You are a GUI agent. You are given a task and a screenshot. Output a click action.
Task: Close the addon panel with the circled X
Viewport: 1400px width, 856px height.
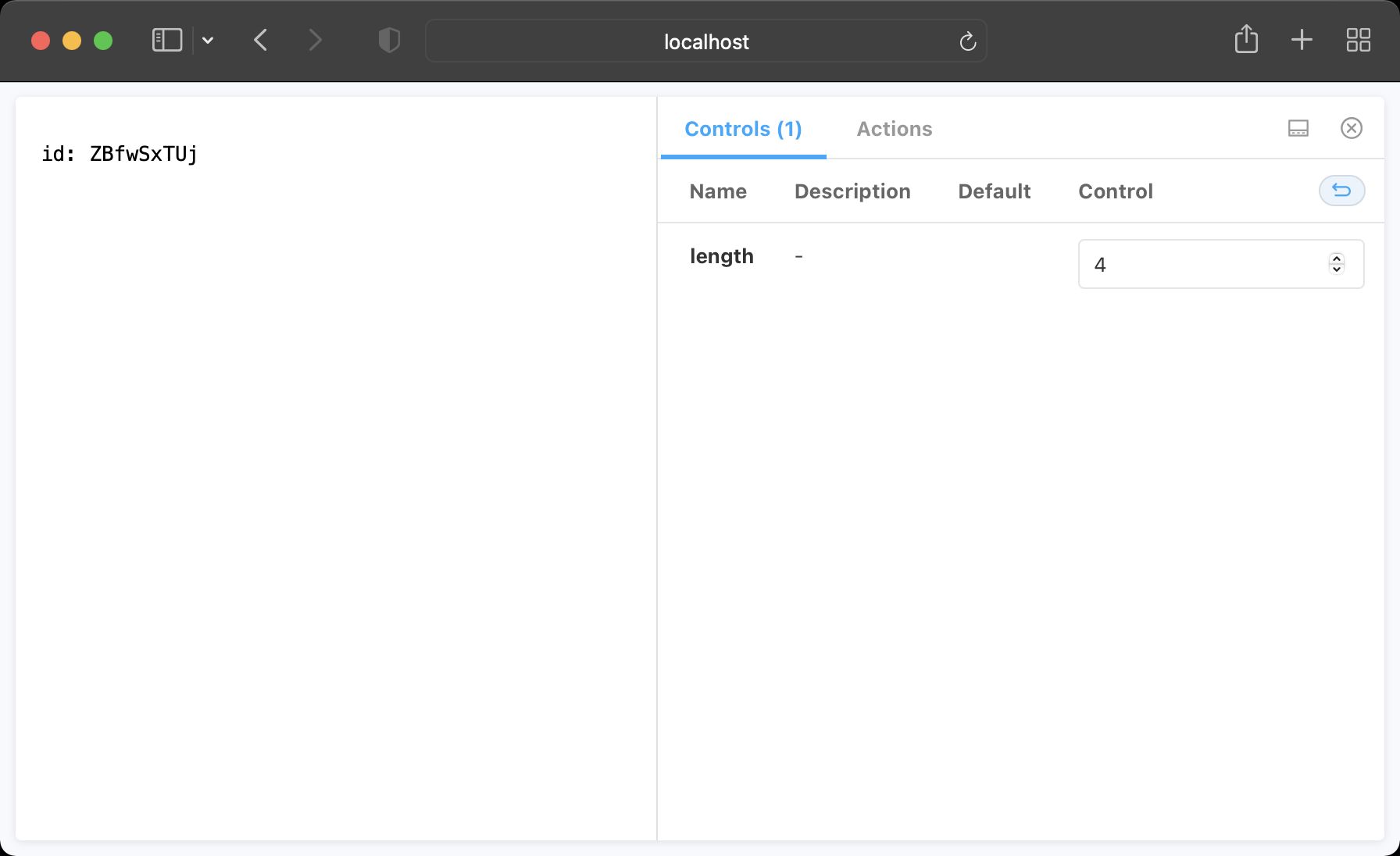[x=1352, y=128]
